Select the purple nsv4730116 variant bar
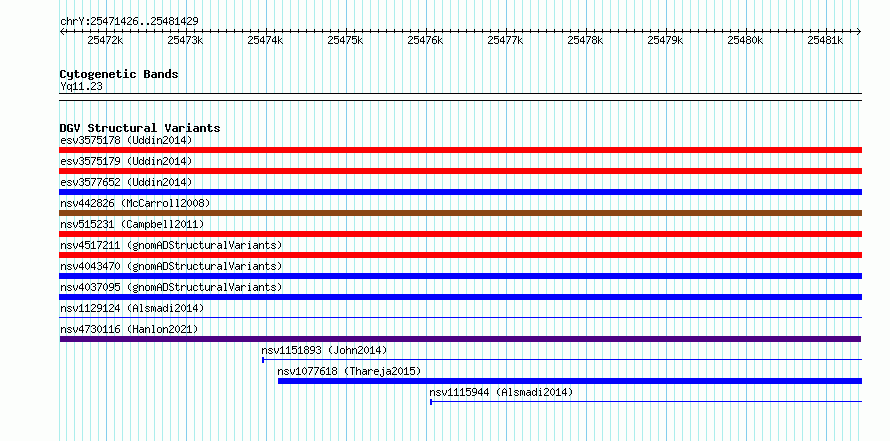Image resolution: width=890 pixels, height=441 pixels. click(460, 339)
